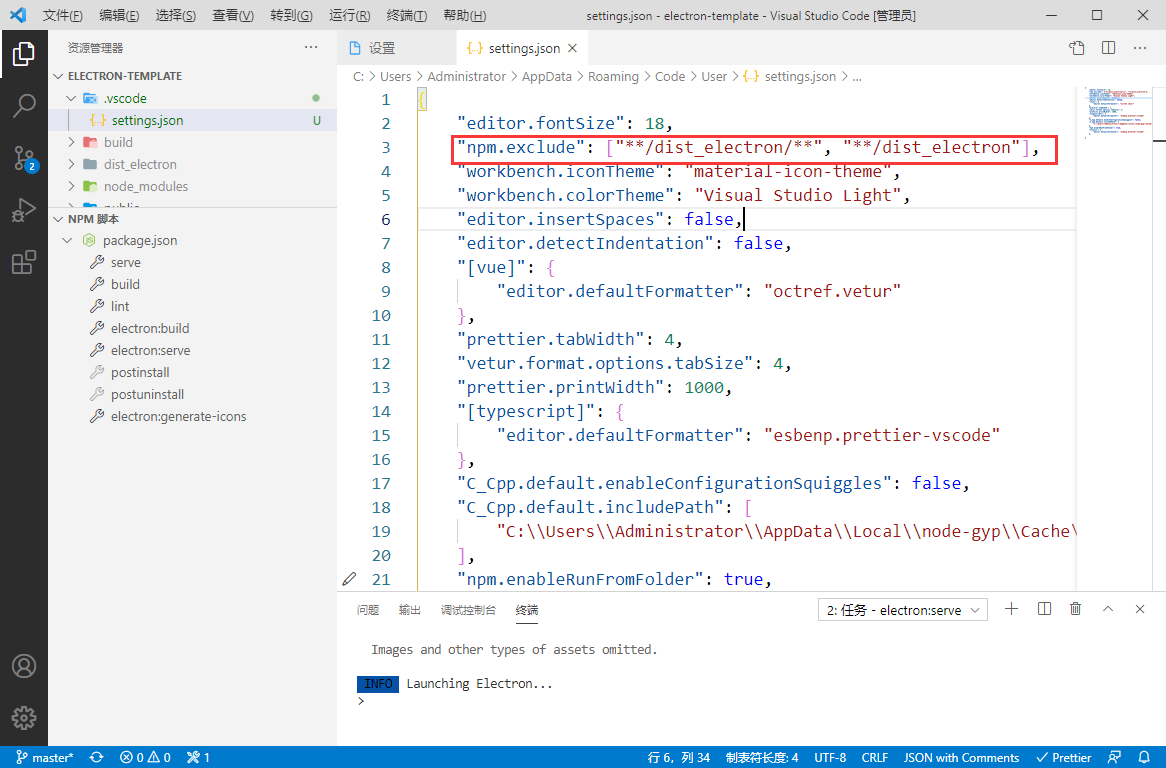This screenshot has width=1166, height=768.
Task: Collapse the .vscode folder
Action: (71, 98)
